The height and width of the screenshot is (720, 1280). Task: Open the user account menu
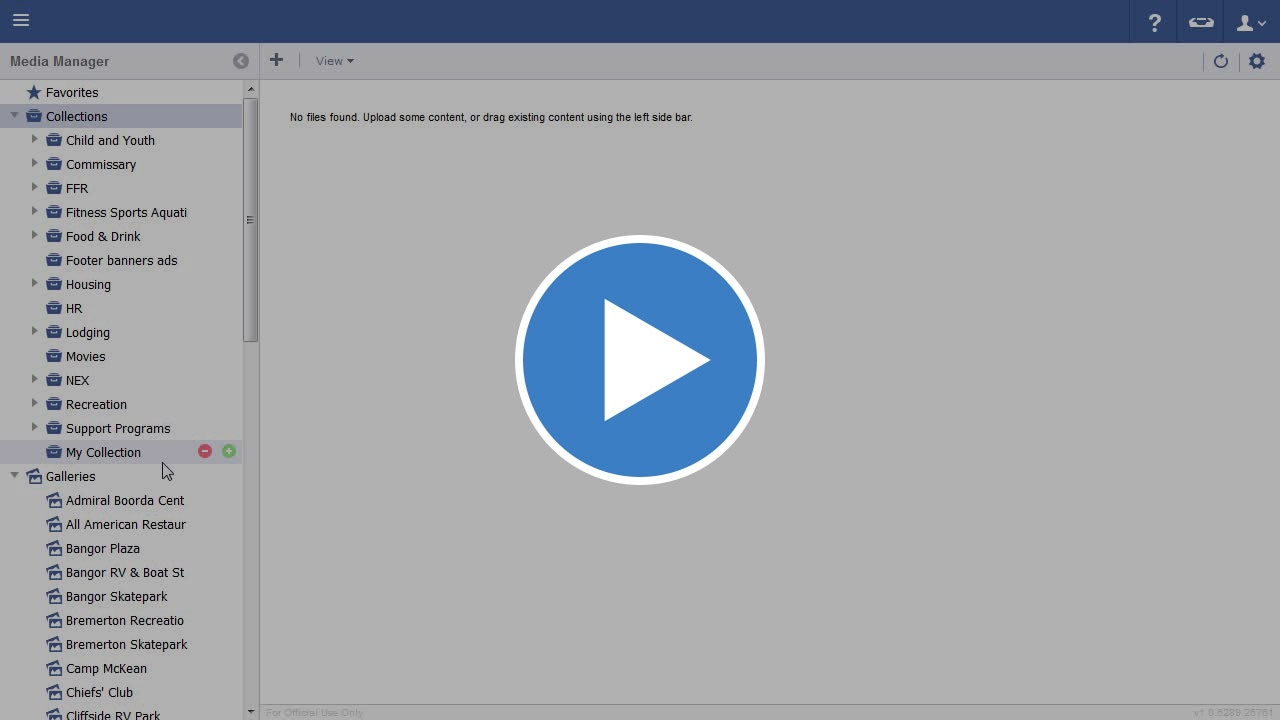click(1250, 22)
